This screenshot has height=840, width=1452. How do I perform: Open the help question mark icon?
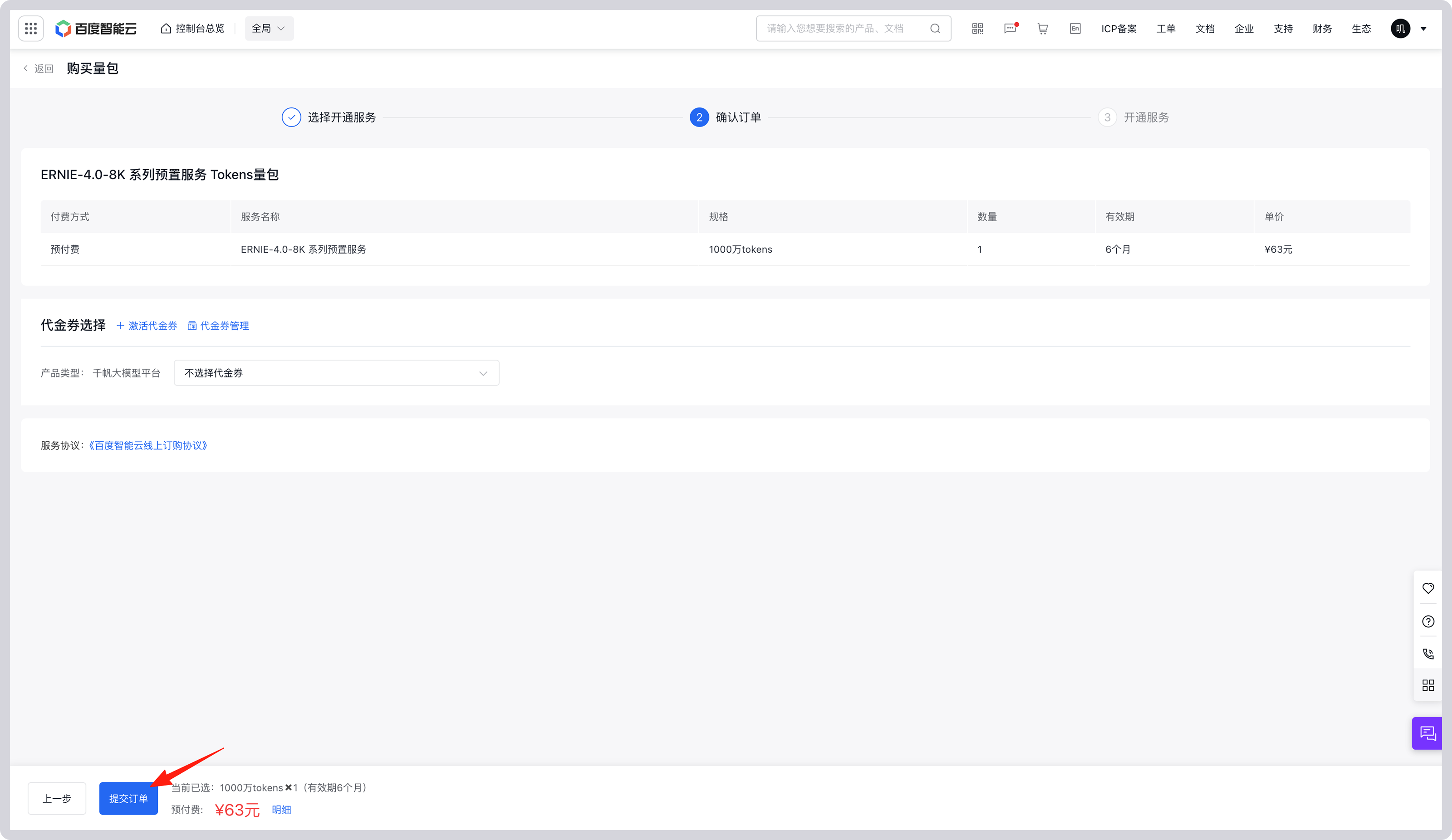[1428, 621]
